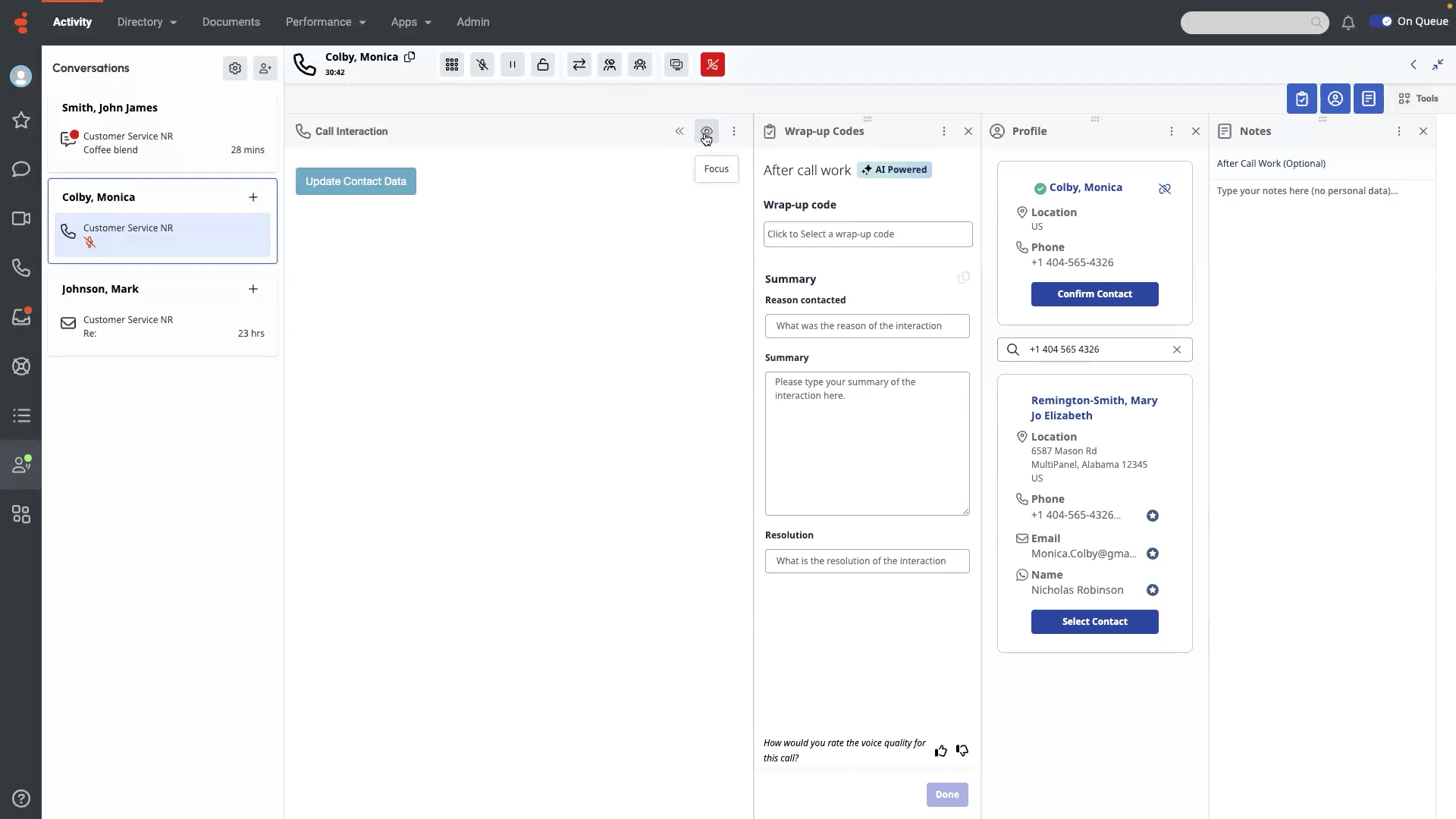Open the wrap-up code selector

point(868,234)
